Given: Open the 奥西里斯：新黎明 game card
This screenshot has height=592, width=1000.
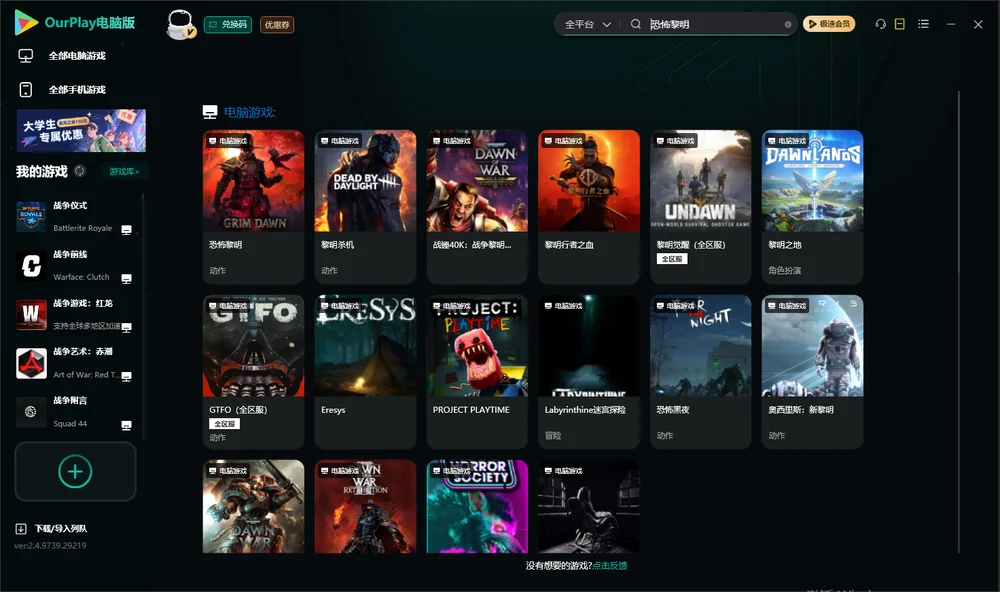Looking at the screenshot, I should (x=812, y=372).
